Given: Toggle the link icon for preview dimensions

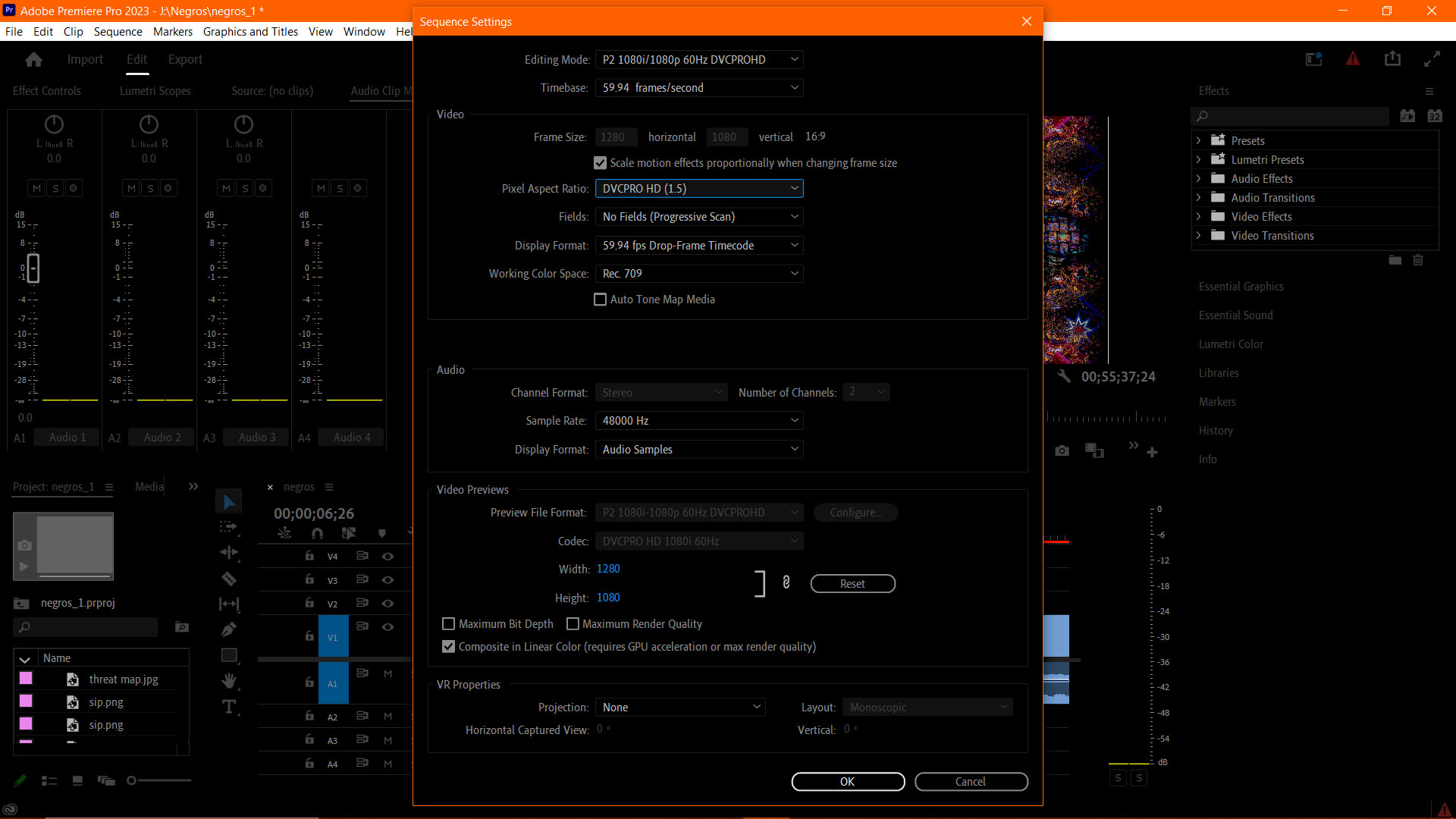Looking at the screenshot, I should coord(786,582).
